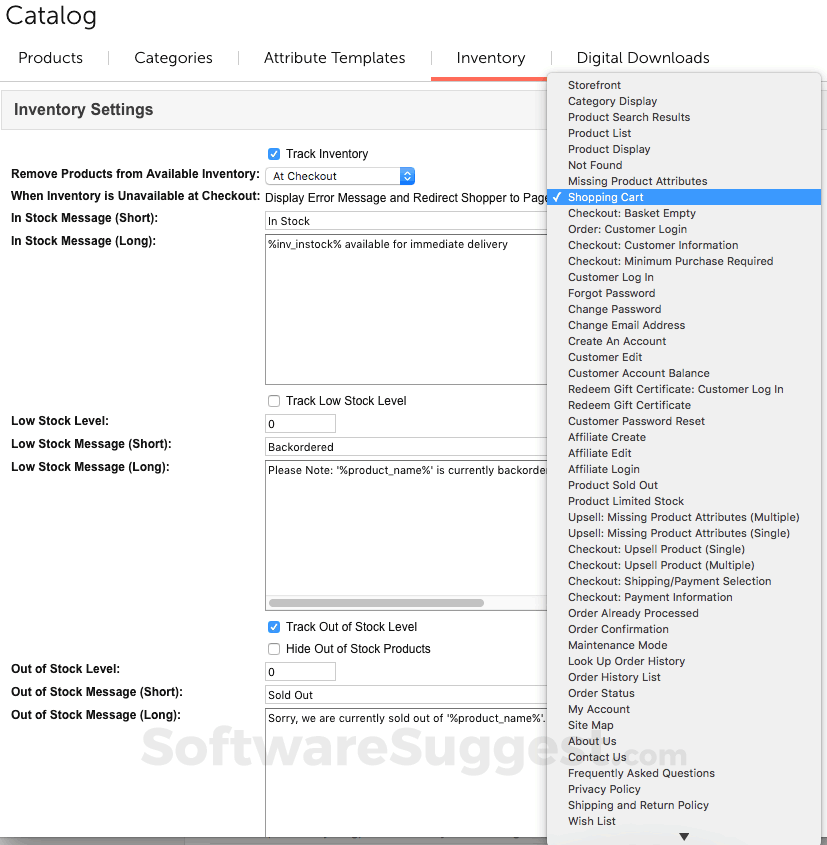Image resolution: width=827 pixels, height=845 pixels.
Task: Select Wish List in the dropdown list
Action: click(x=592, y=821)
